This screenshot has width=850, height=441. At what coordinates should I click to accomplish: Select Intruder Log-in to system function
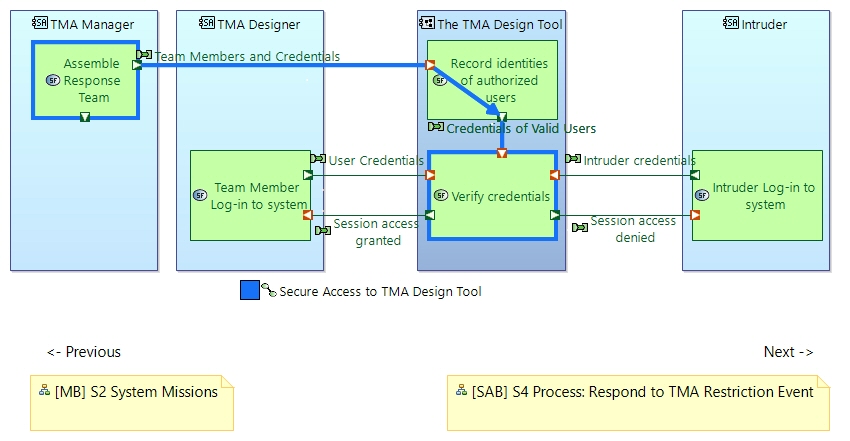[757, 196]
